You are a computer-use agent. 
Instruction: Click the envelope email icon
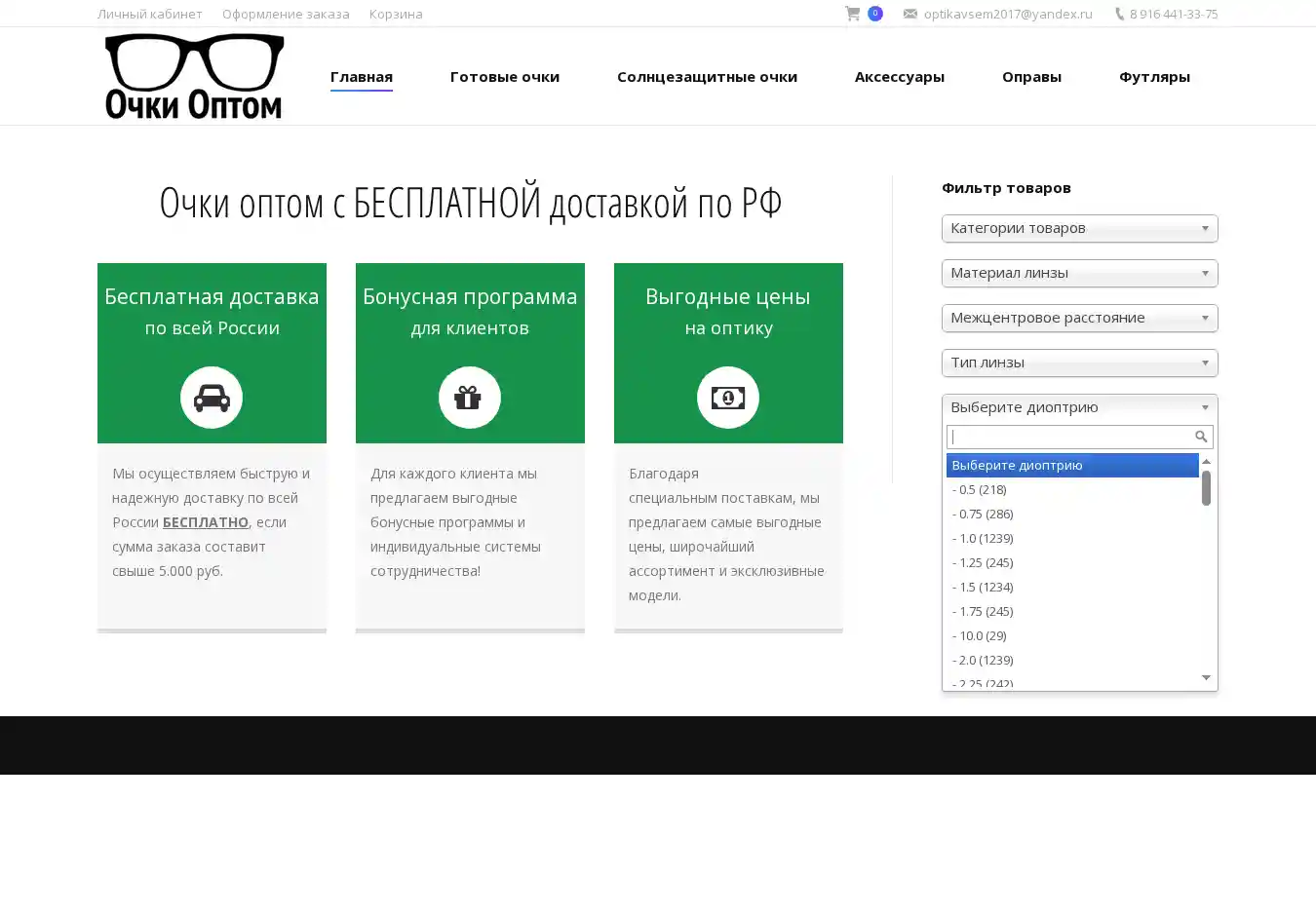coord(910,14)
